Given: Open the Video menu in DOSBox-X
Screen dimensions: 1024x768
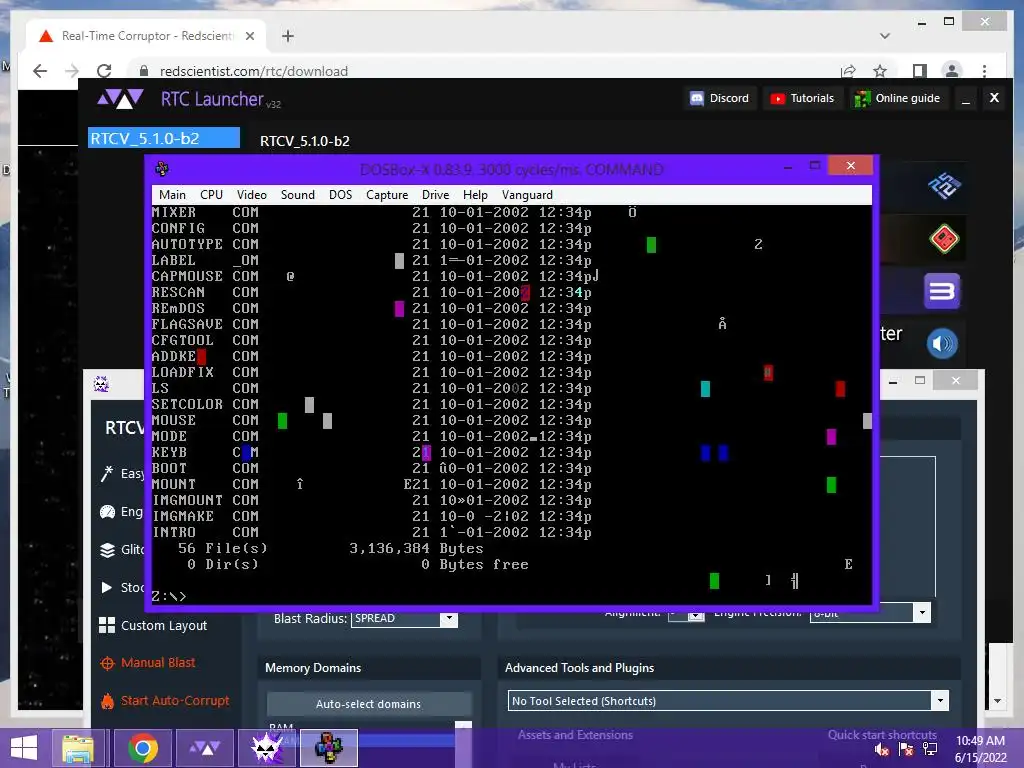Looking at the screenshot, I should point(251,195).
